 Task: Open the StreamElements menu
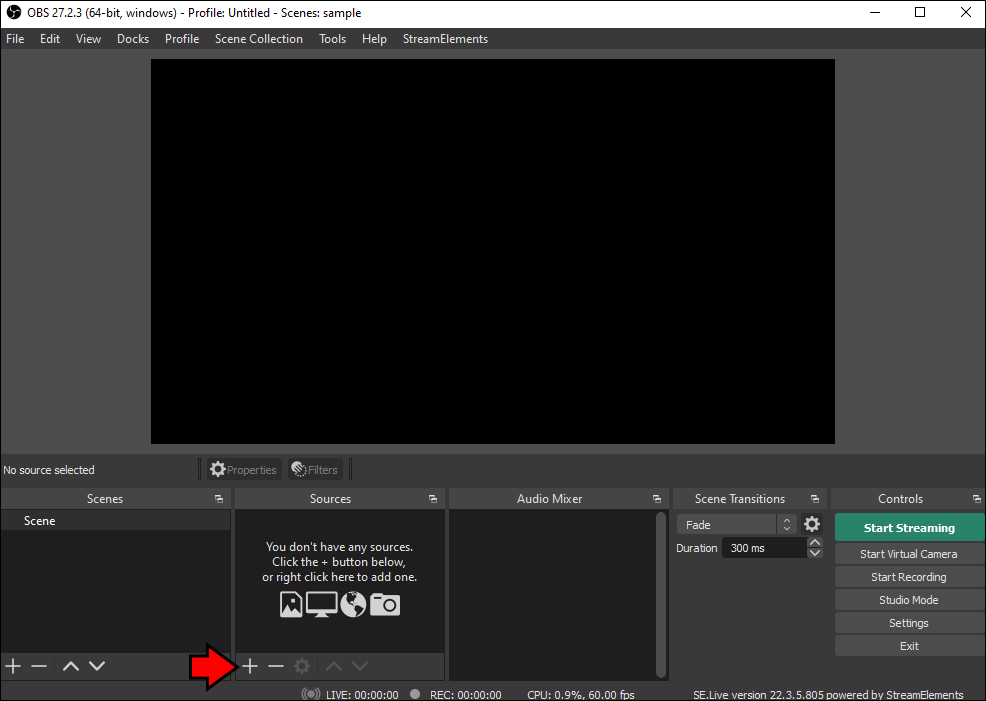tap(445, 38)
